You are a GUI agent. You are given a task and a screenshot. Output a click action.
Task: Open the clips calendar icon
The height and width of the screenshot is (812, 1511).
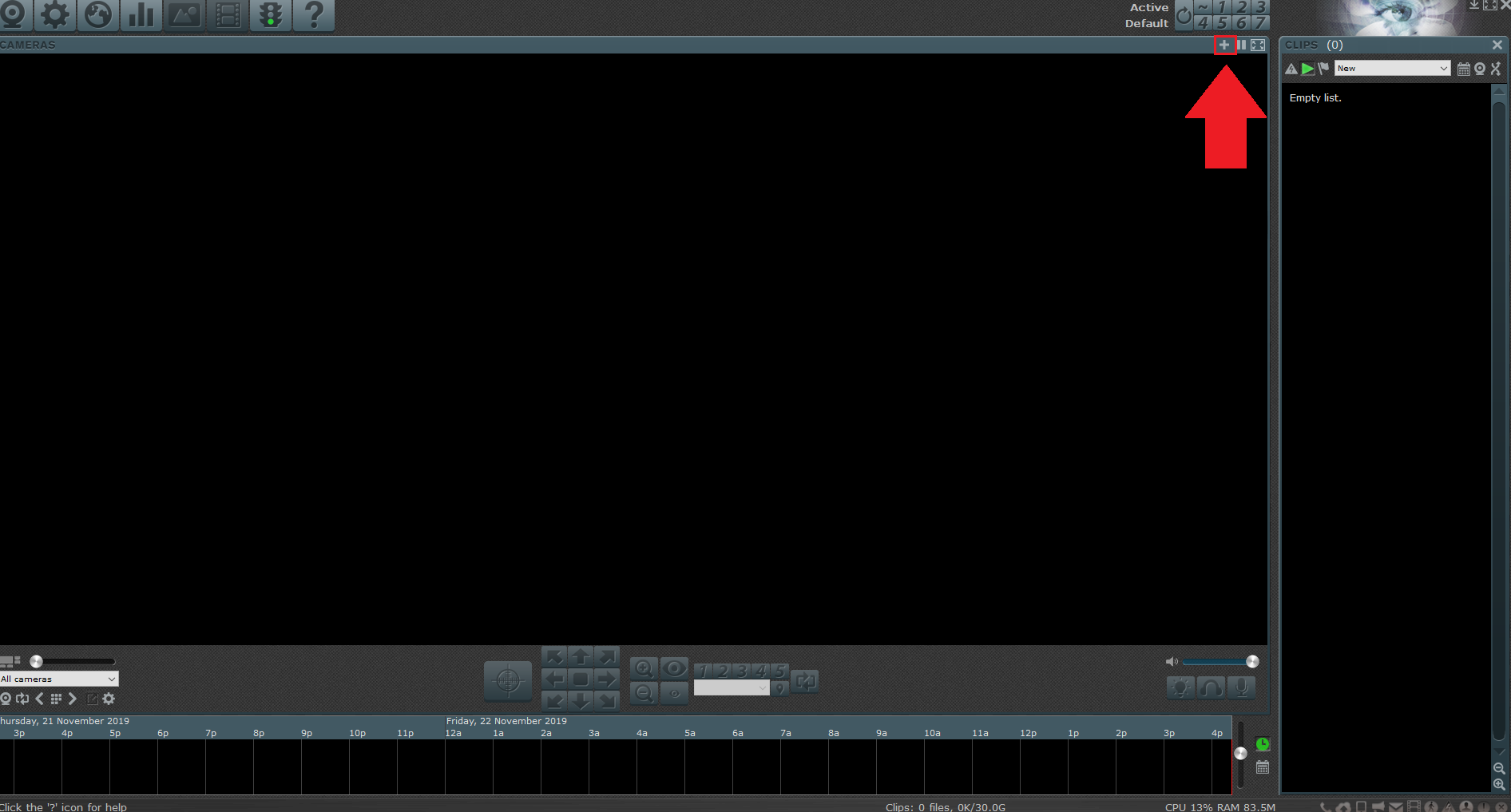pyautogui.click(x=1463, y=69)
